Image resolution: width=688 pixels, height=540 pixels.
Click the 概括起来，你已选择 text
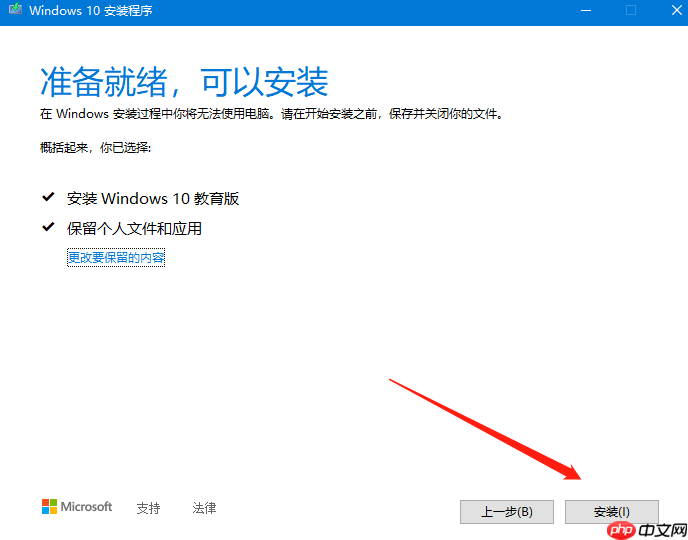(x=95, y=148)
